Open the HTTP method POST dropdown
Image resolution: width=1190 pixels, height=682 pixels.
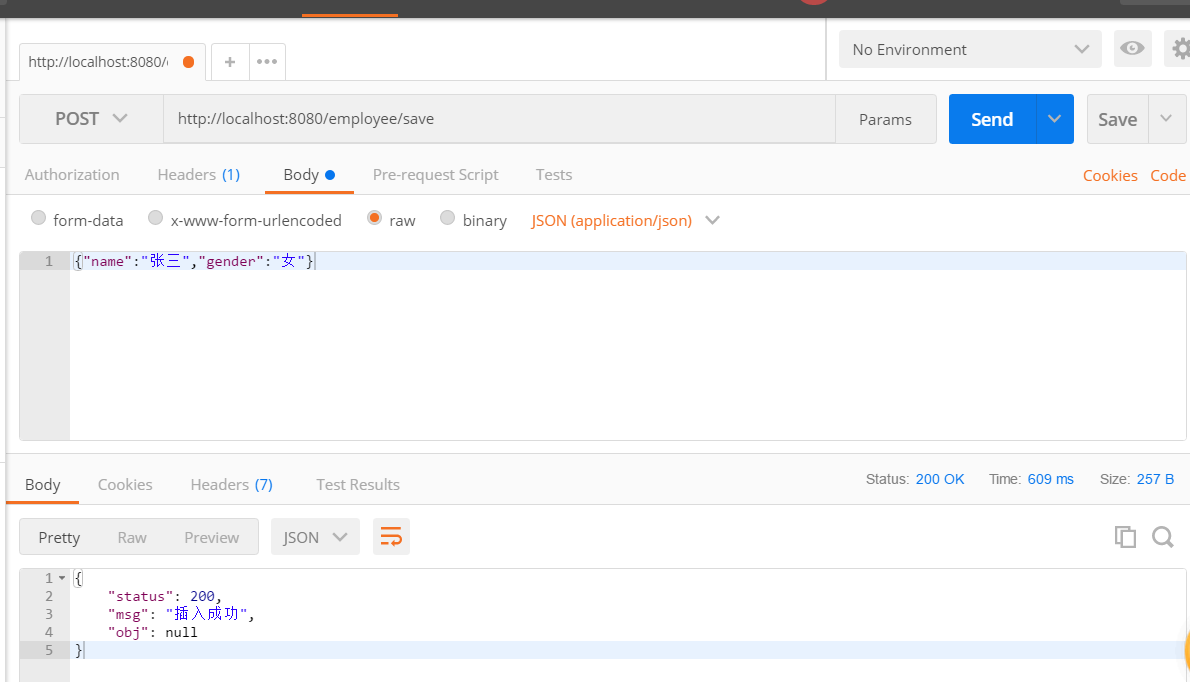(x=91, y=119)
